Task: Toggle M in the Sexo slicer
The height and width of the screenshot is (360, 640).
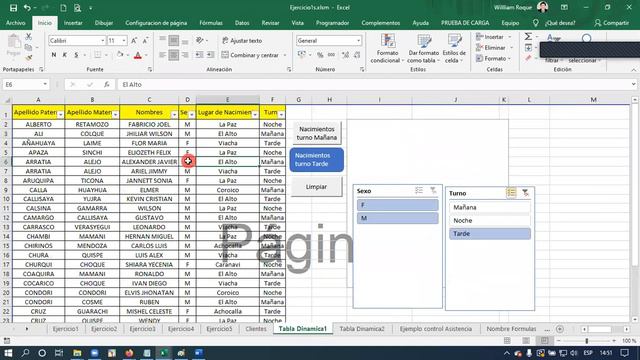Action: pos(398,218)
